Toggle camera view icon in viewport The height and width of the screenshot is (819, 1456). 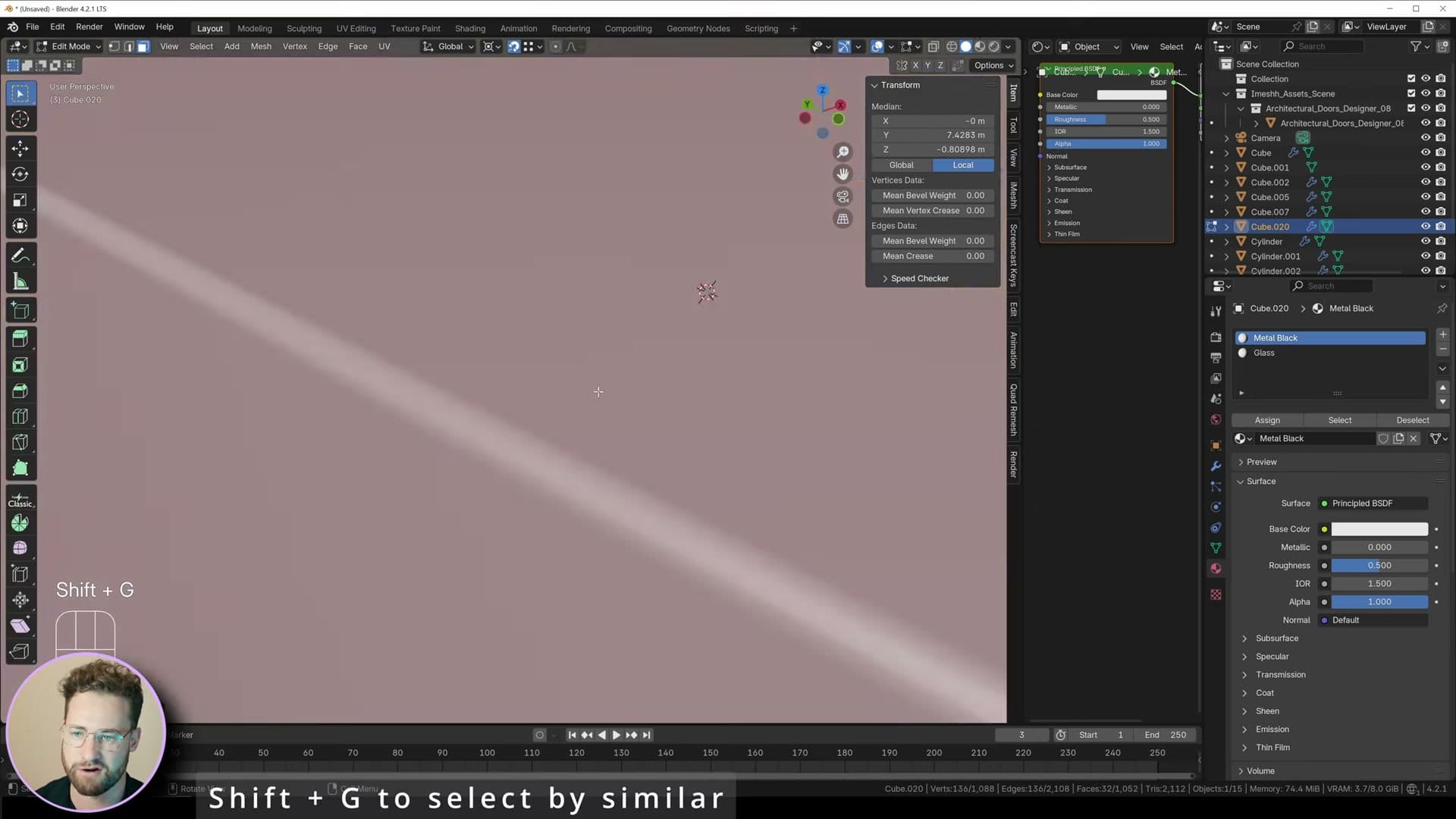(843, 197)
